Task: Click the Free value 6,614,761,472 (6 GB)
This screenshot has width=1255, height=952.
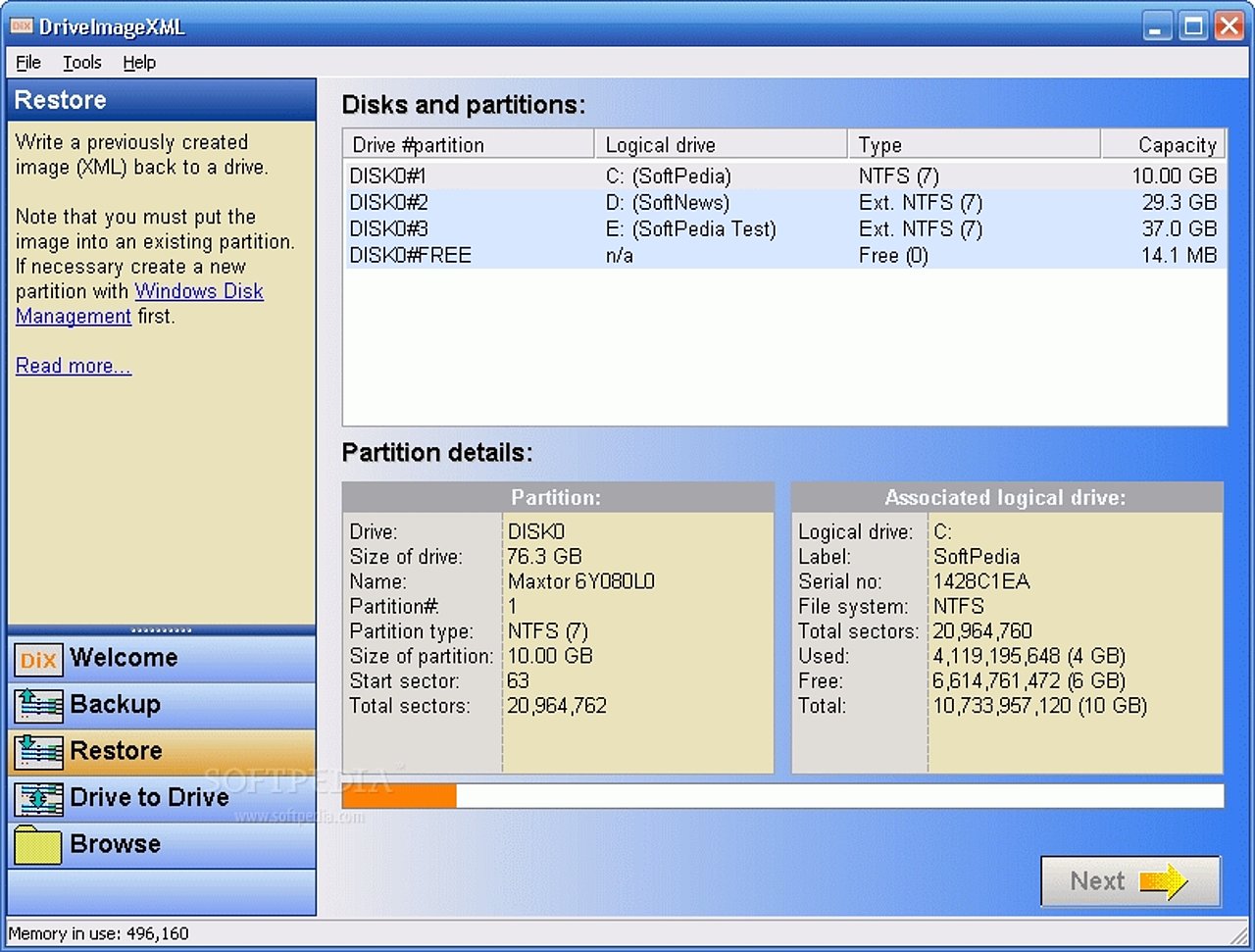Action: (x=1029, y=681)
